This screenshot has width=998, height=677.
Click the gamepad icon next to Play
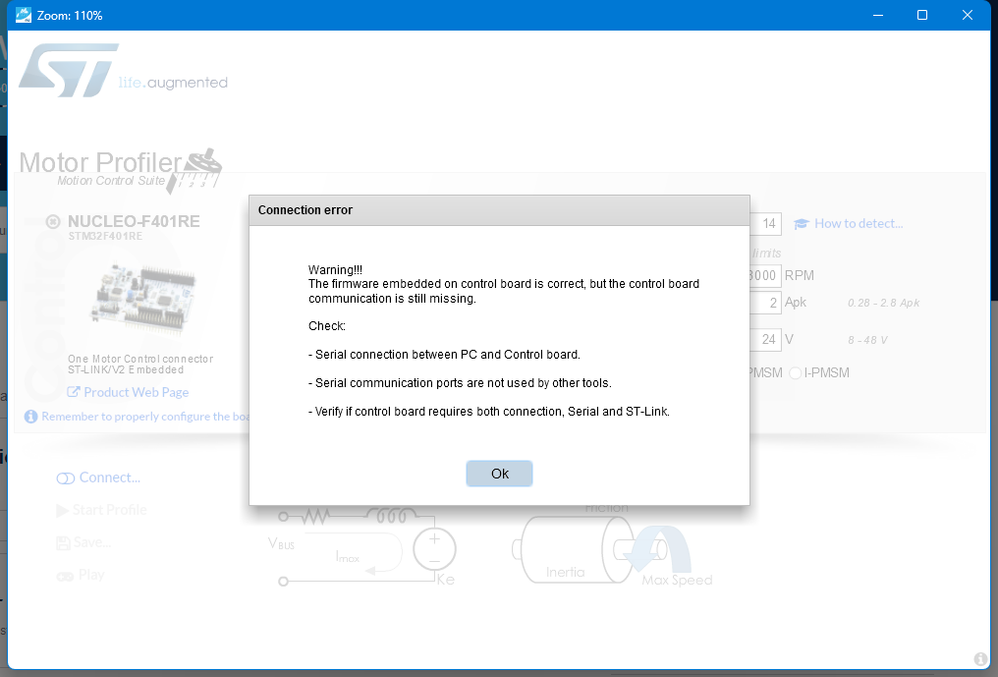(x=65, y=576)
